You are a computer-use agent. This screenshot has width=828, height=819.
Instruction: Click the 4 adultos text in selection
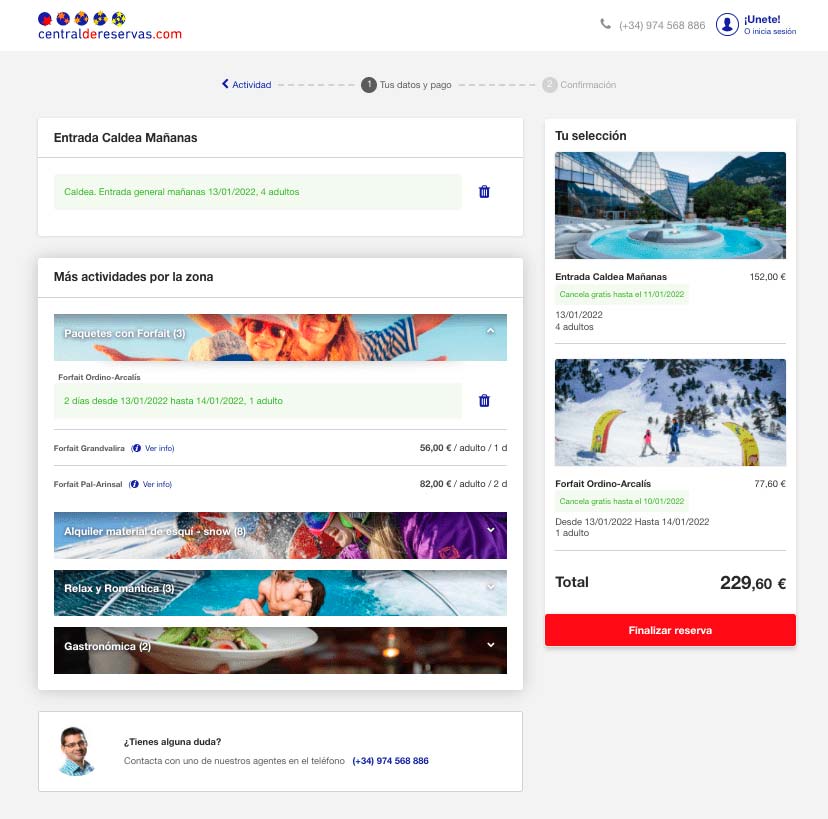574,327
